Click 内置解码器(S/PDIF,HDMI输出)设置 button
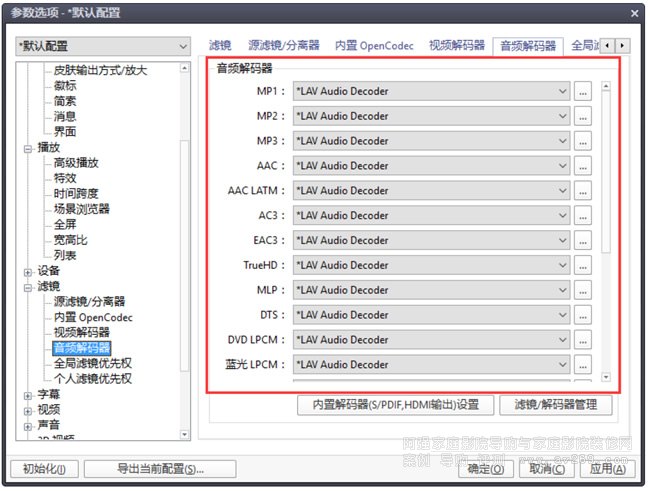Image resolution: width=650 pixels, height=491 pixels. (x=396, y=405)
